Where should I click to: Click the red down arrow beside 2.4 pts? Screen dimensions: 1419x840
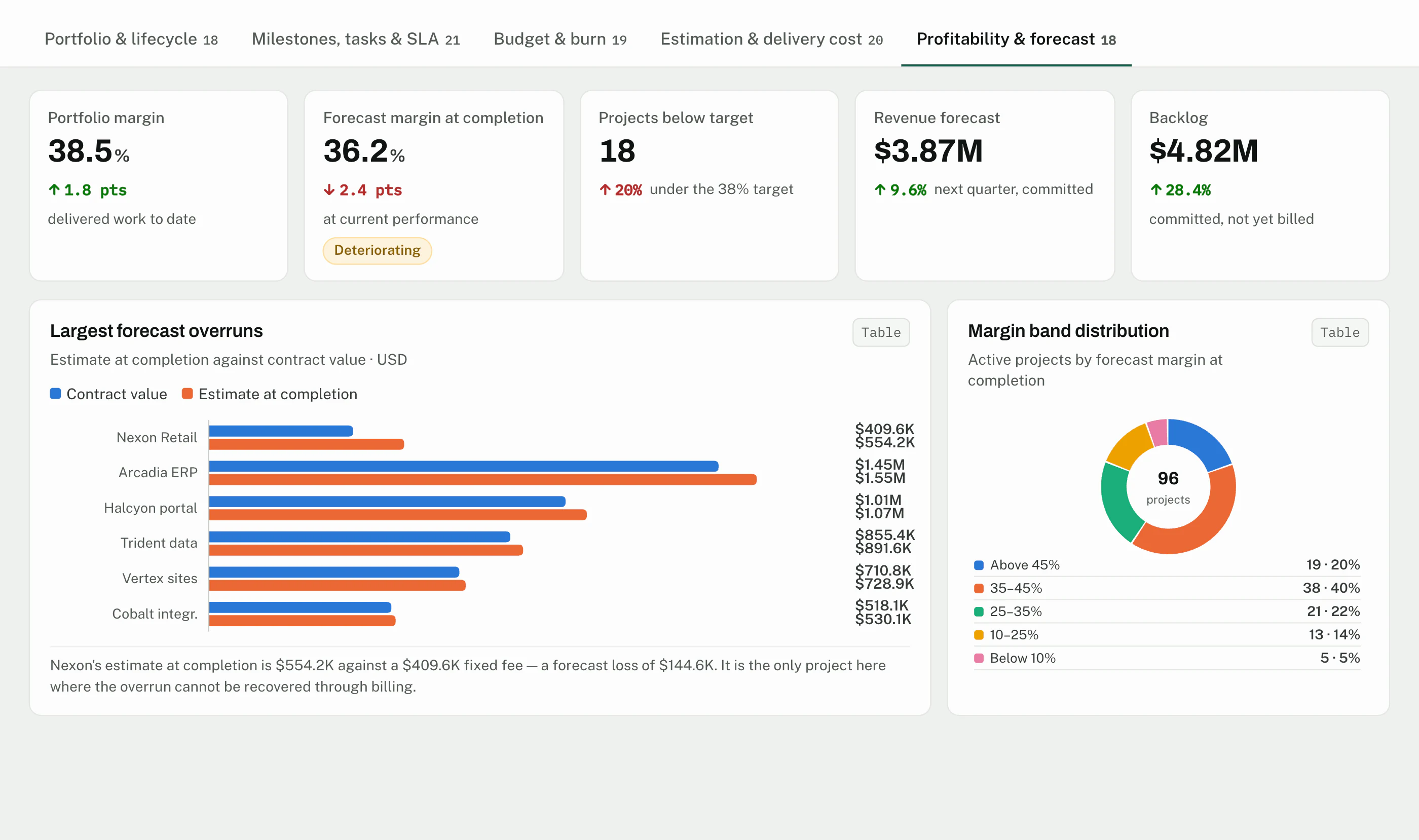tap(329, 189)
